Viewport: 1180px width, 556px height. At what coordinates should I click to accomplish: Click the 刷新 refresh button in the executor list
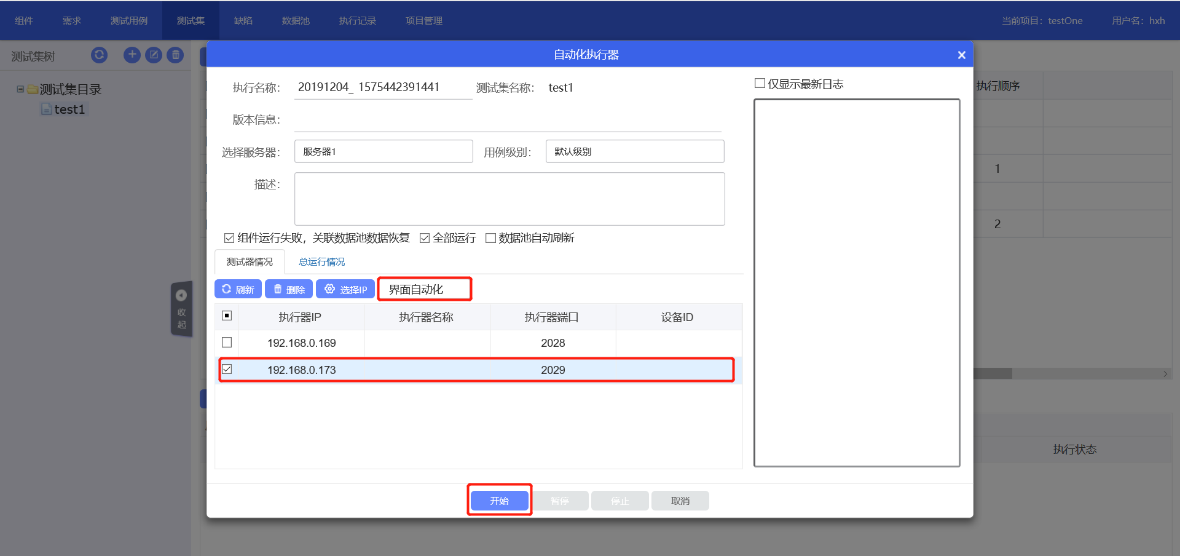coord(238,289)
